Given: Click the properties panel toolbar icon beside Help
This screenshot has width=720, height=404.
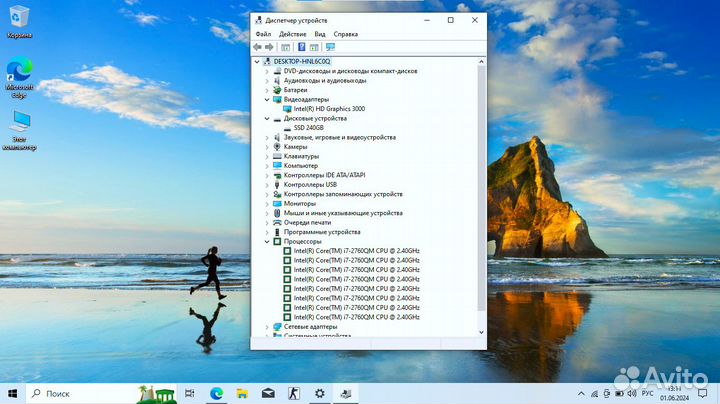Looking at the screenshot, I should [x=314, y=47].
